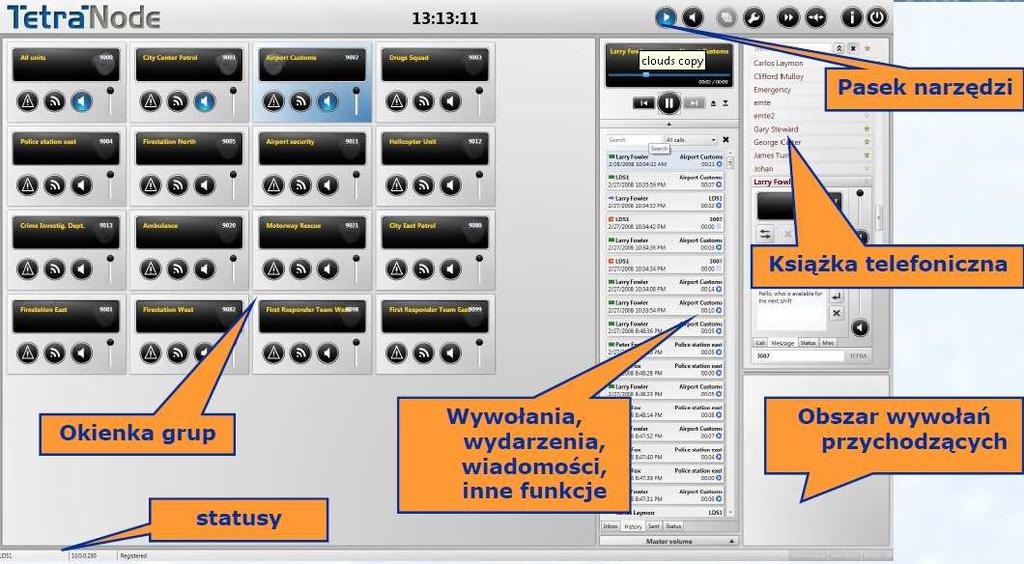
Task: Click scan icon on Firestation East group
Action: click(54, 353)
